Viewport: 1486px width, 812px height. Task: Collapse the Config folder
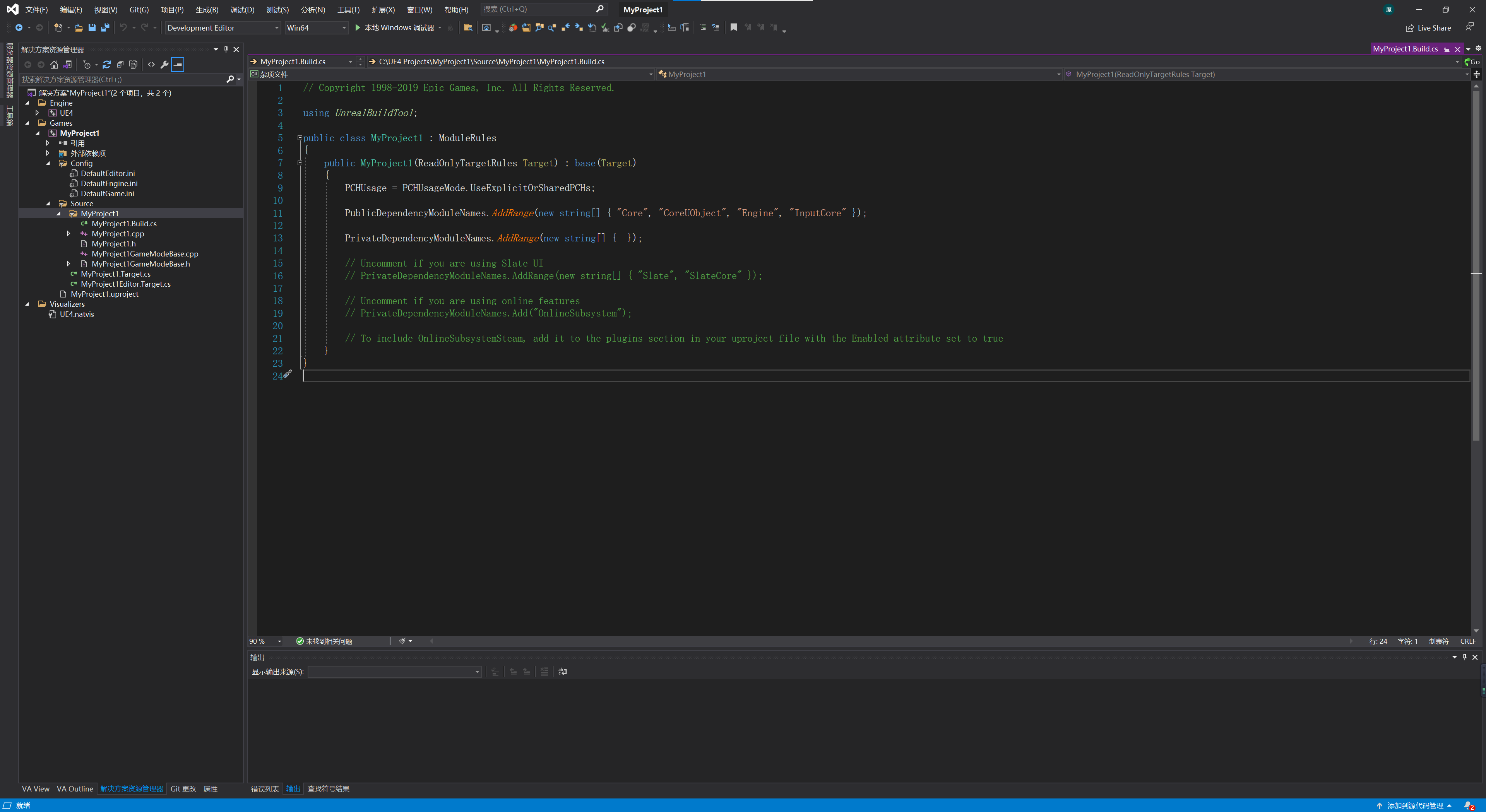pos(48,163)
